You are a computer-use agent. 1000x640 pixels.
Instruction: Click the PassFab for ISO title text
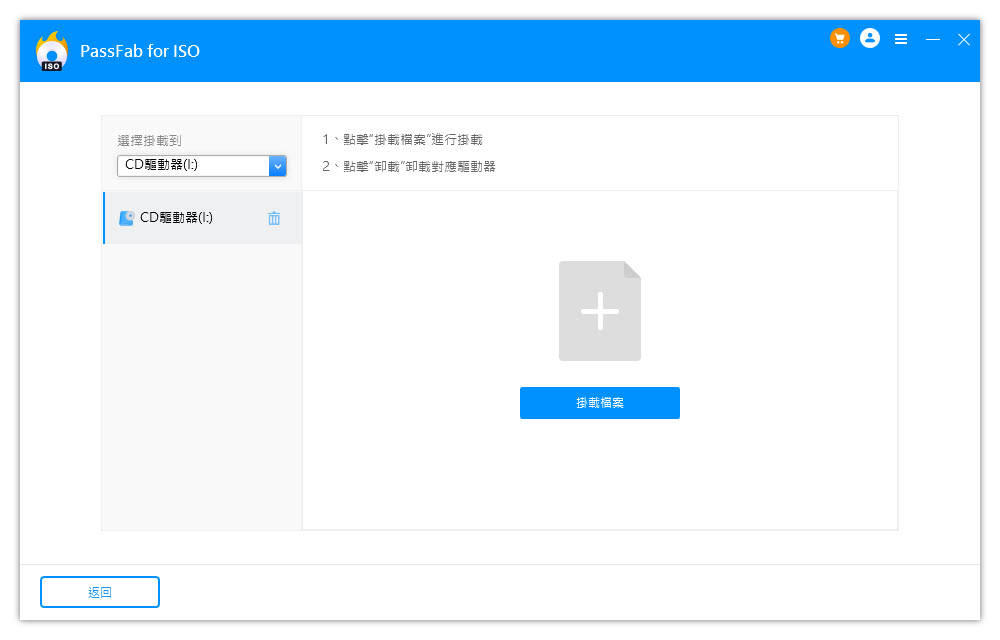(140, 51)
